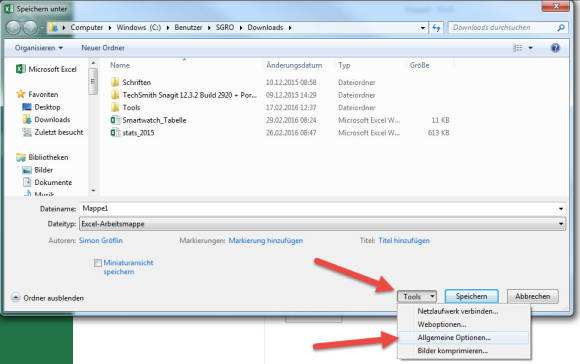580x364 pixels.
Task: Choose Allgemeine Optionen from Tools menu
Action: click(x=454, y=338)
